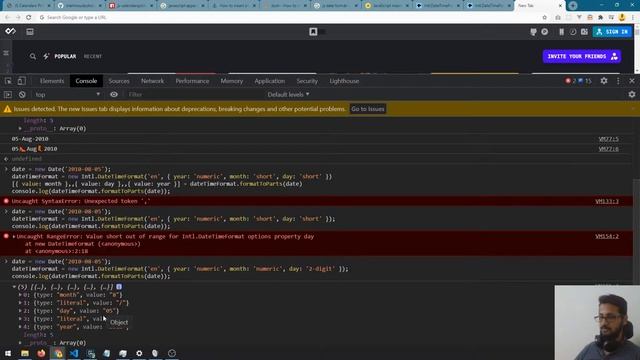Open the Elements panel tab
This screenshot has width=640, height=360.
(52, 81)
